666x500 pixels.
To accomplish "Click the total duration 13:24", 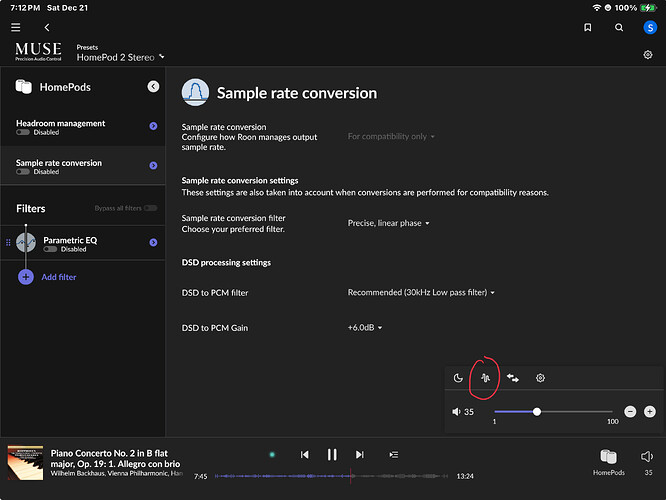I will tap(465, 476).
